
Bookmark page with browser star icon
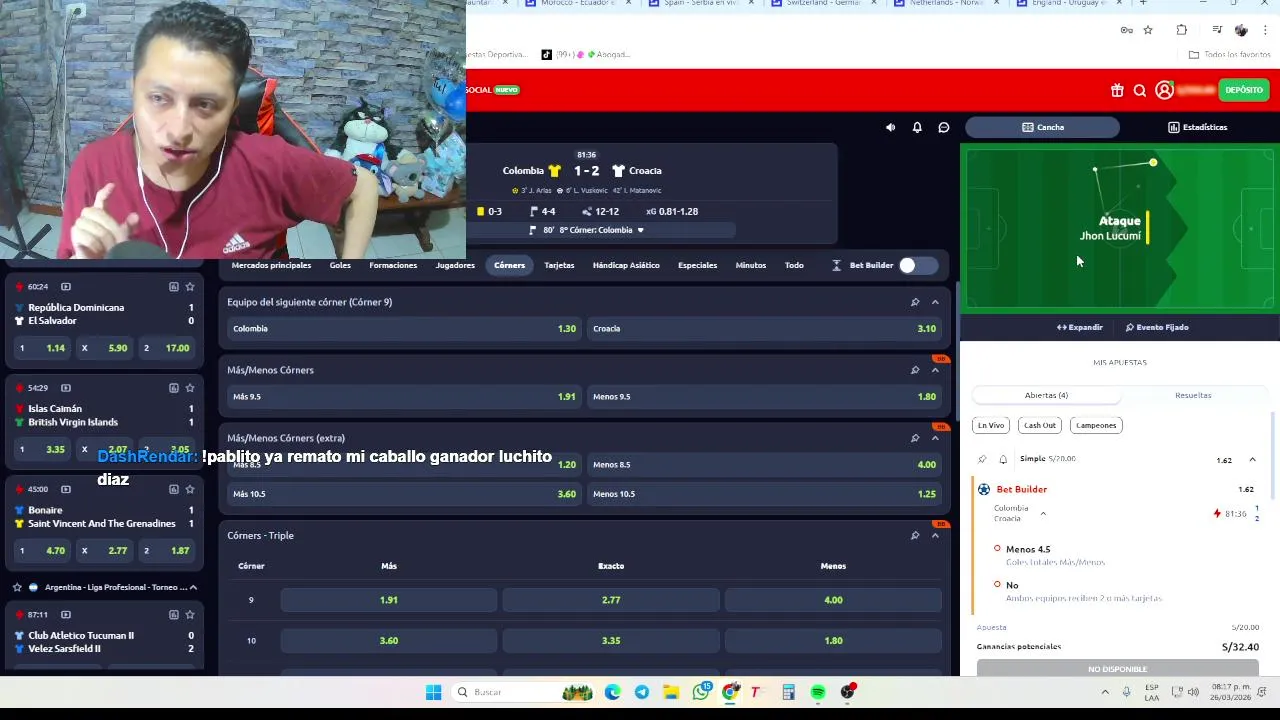(1148, 30)
